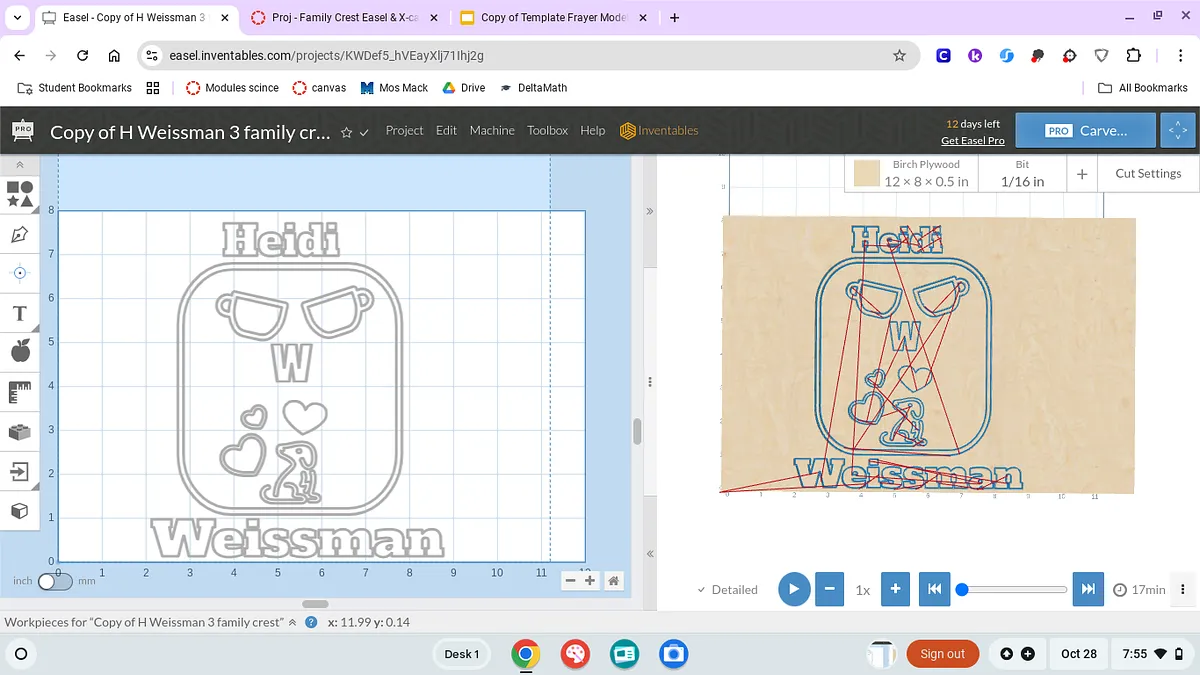Open the Machine menu
This screenshot has height=675, width=1200.
click(492, 131)
